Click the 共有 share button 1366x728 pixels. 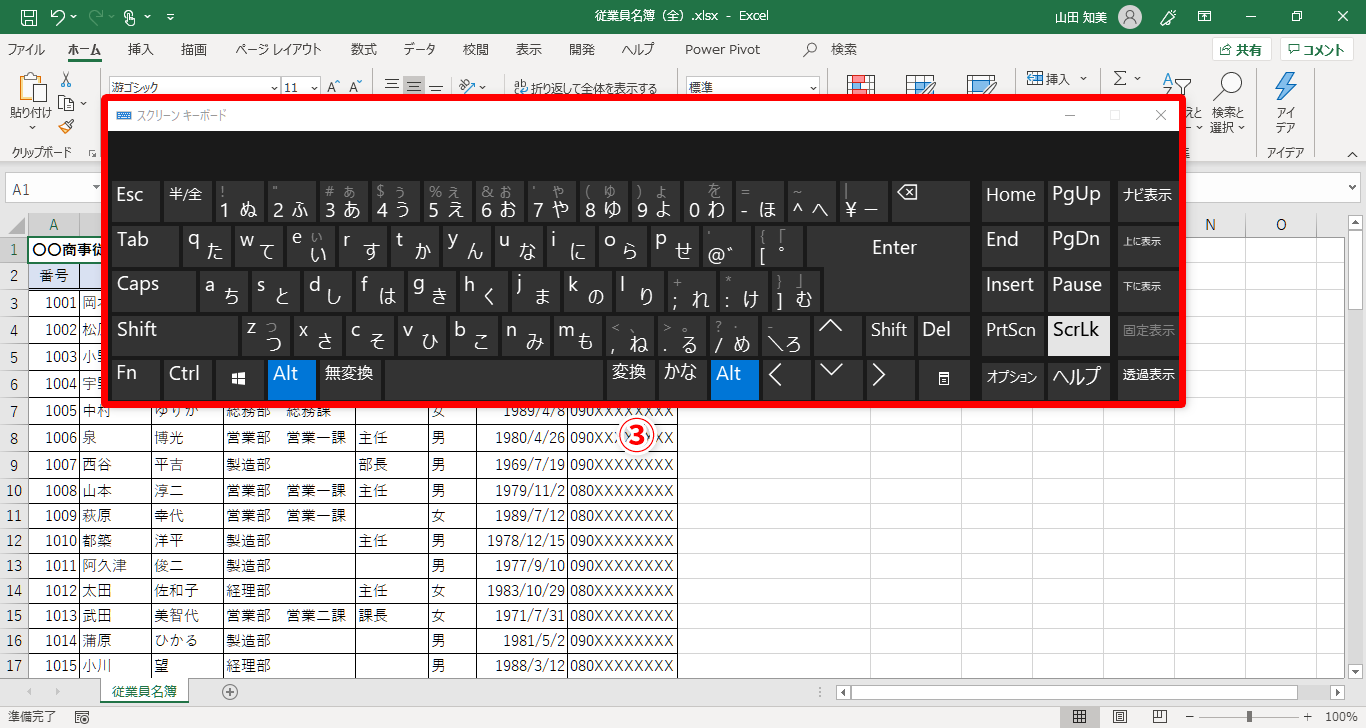(x=1241, y=50)
